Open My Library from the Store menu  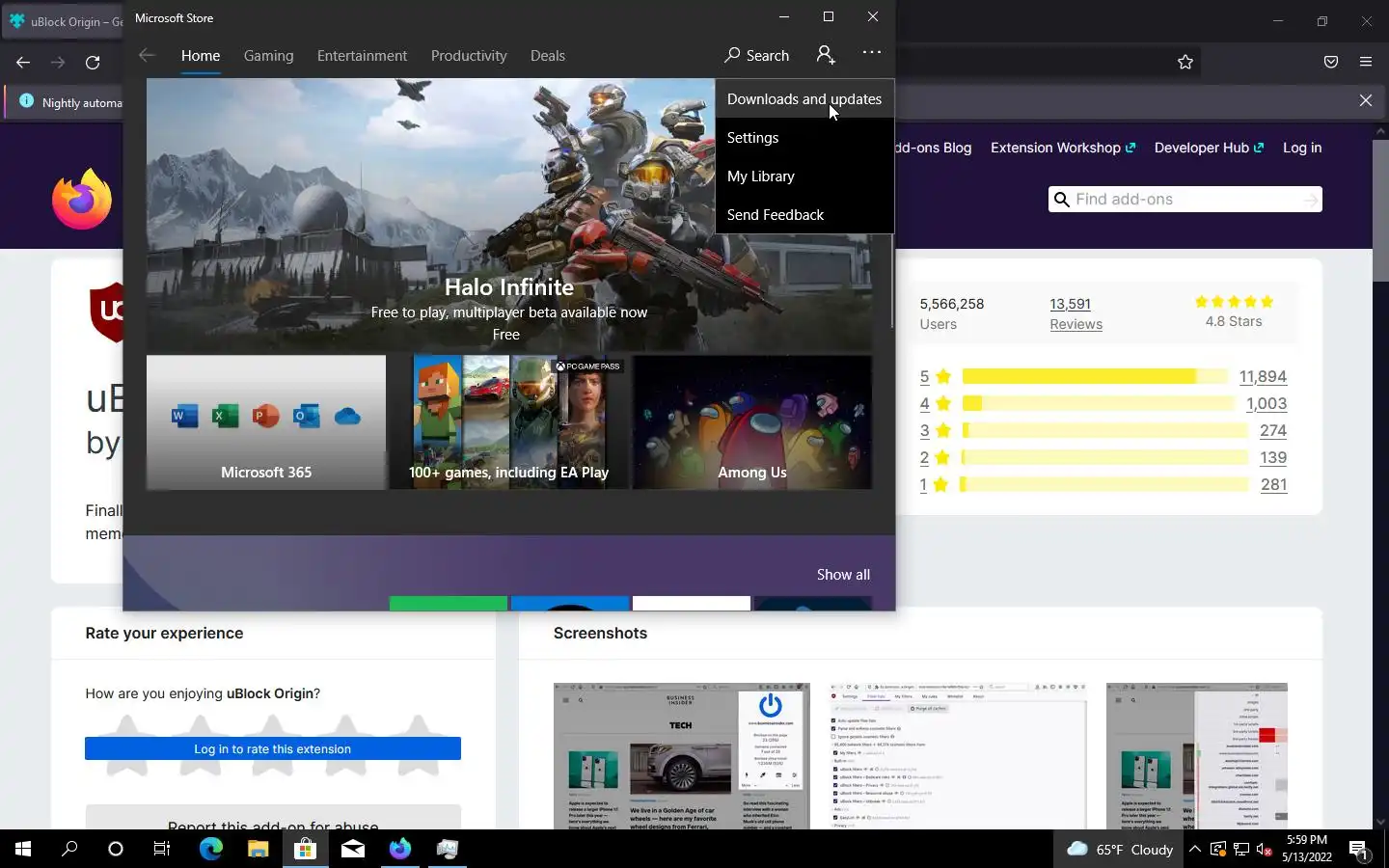(804, 176)
